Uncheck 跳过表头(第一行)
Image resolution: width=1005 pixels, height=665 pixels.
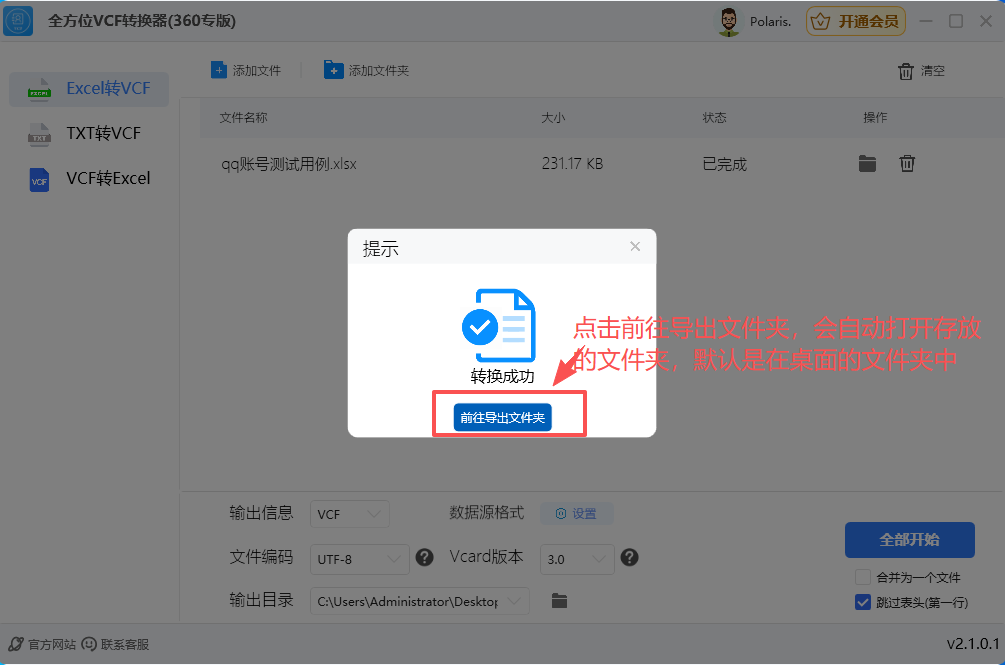(862, 602)
